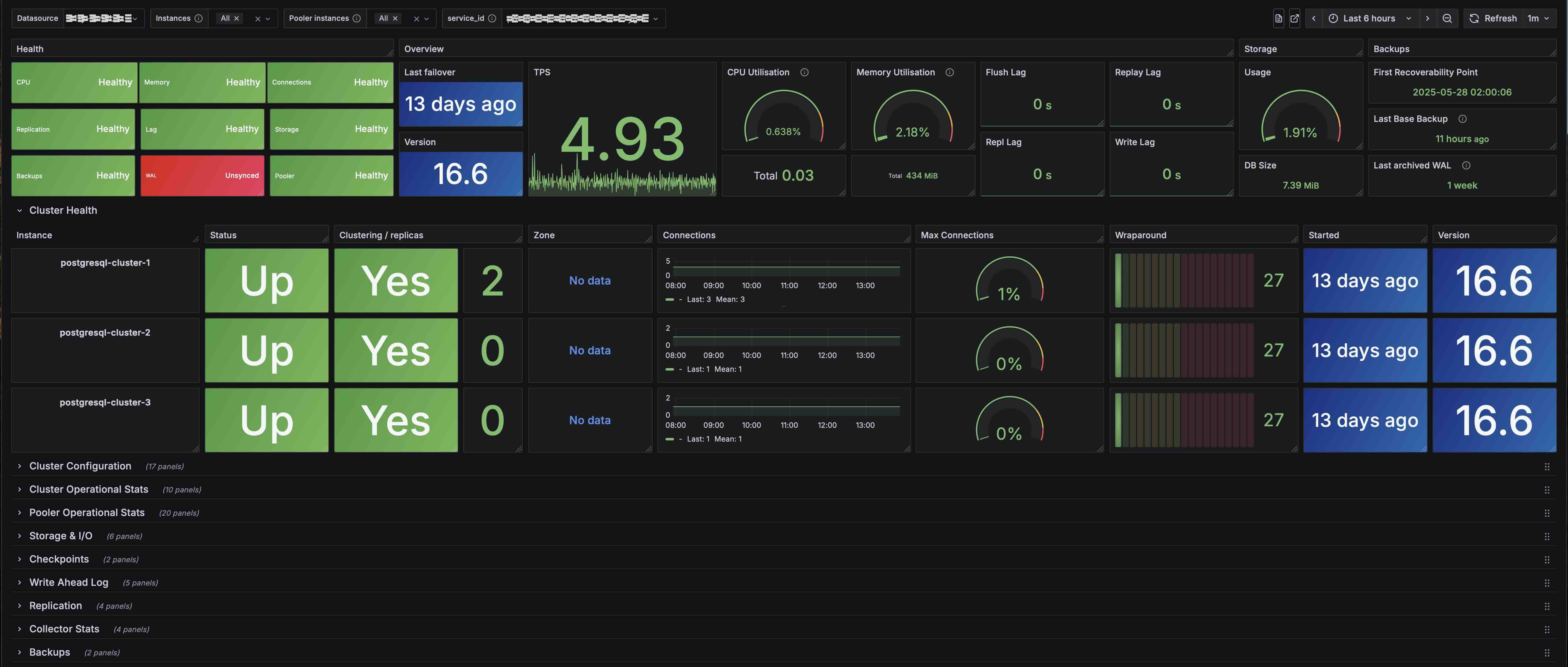Image resolution: width=1568 pixels, height=667 pixels.
Task: Click the service_id variable dropdown
Action: 582,18
